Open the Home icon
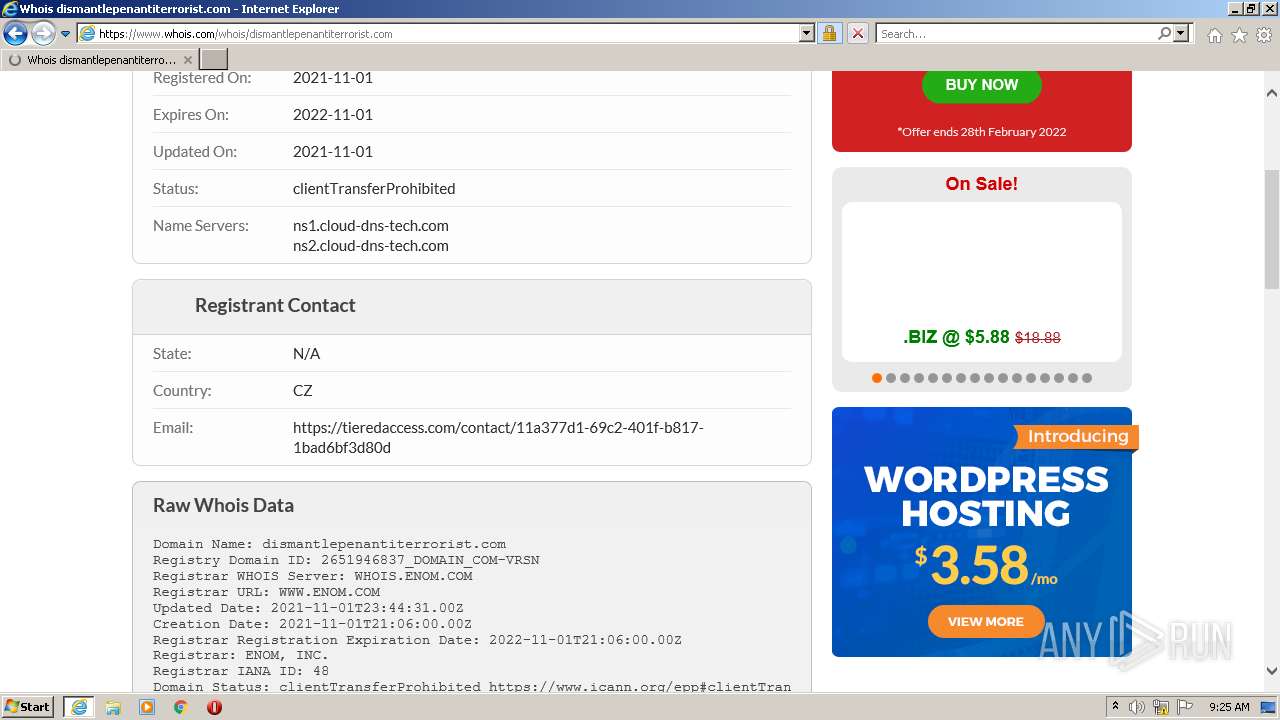The height and width of the screenshot is (720, 1280). click(x=1214, y=35)
